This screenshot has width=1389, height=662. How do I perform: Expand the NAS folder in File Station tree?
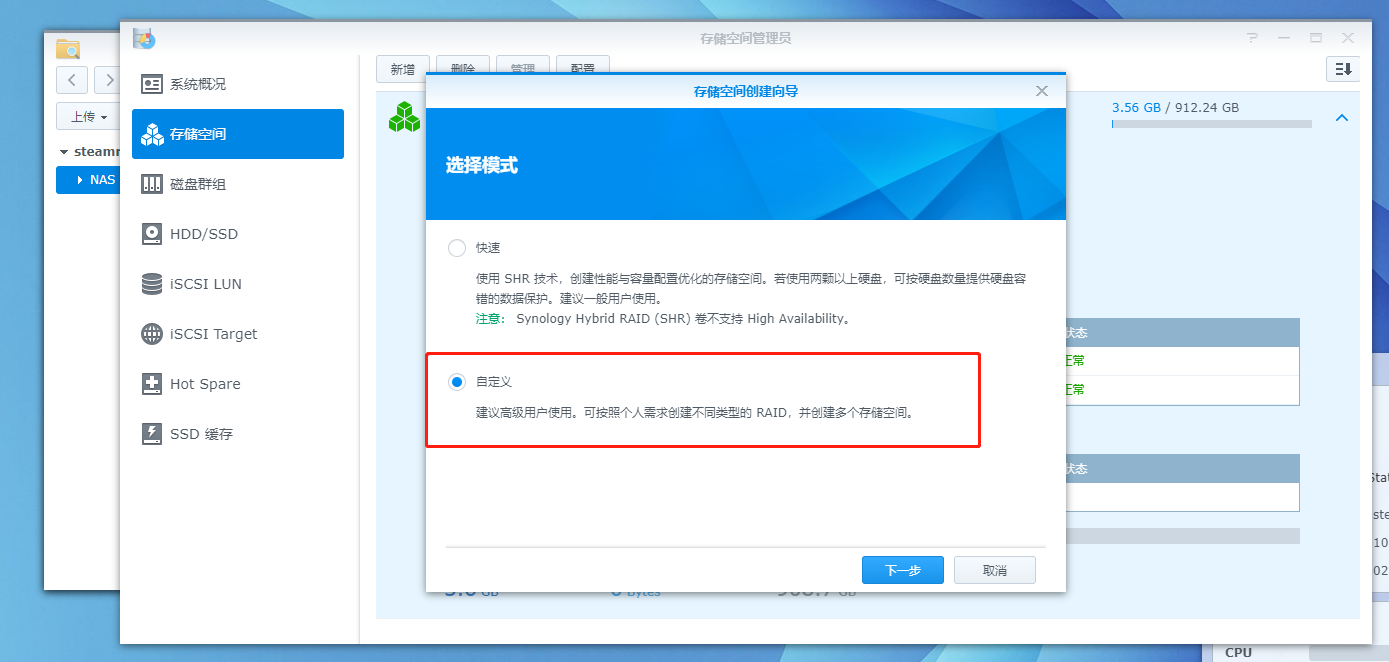click(80, 181)
